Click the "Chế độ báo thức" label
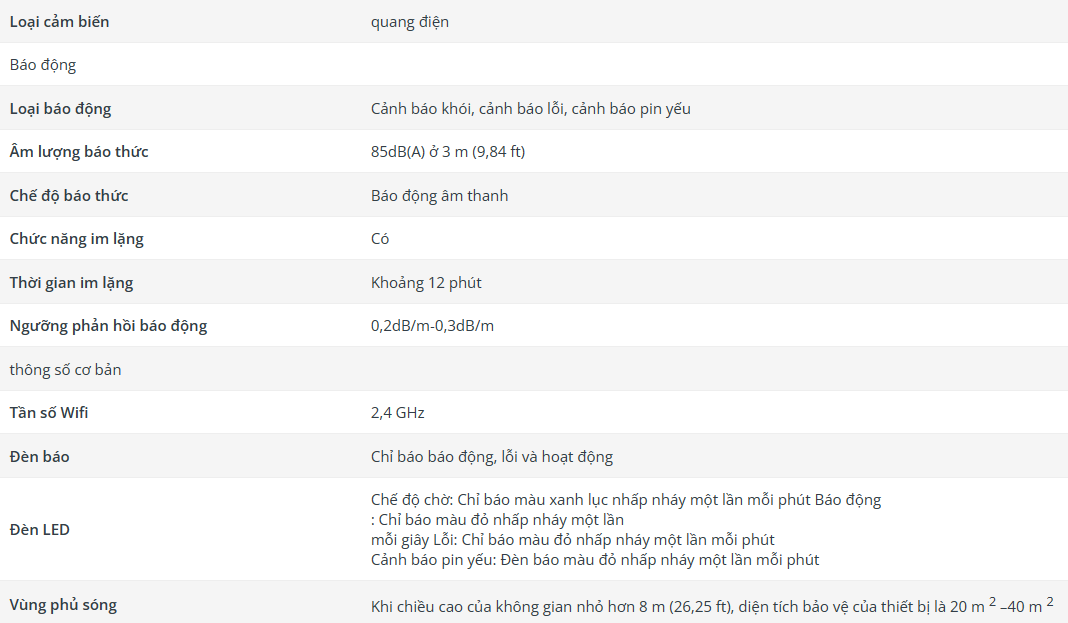This screenshot has width=1068, height=623. pyautogui.click(x=69, y=195)
